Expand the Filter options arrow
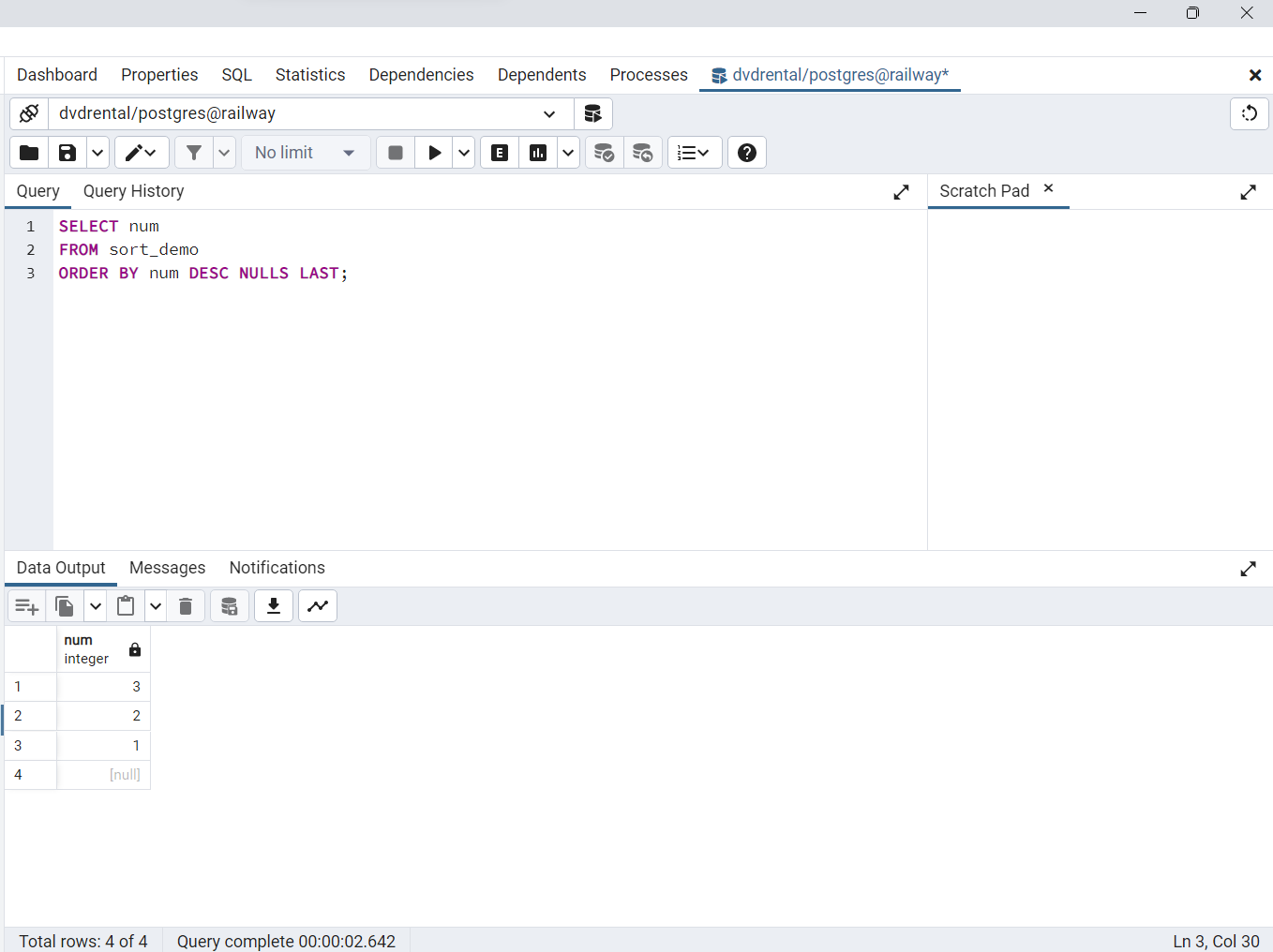 coord(224,153)
